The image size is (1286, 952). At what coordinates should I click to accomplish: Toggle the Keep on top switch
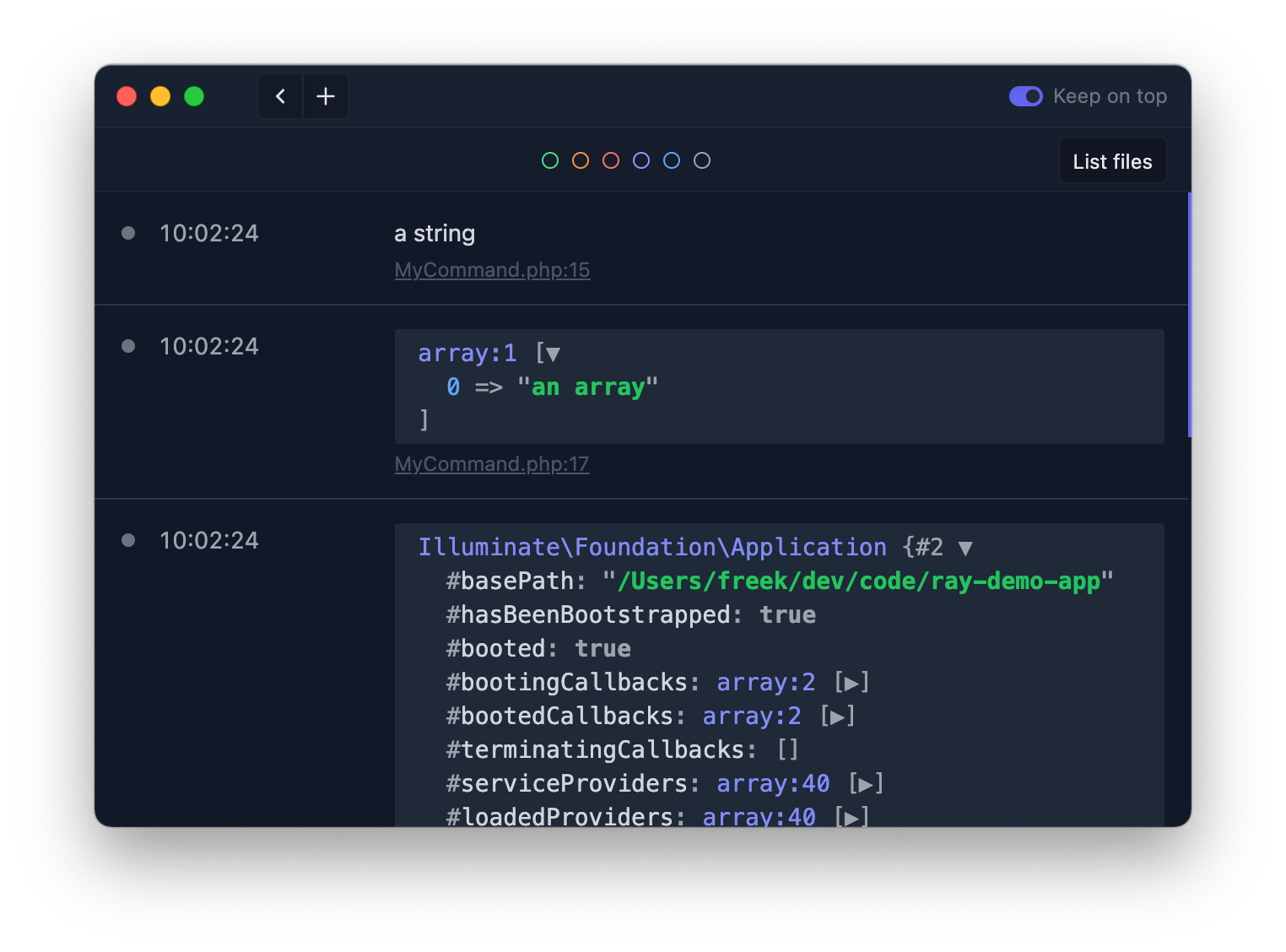[1026, 96]
